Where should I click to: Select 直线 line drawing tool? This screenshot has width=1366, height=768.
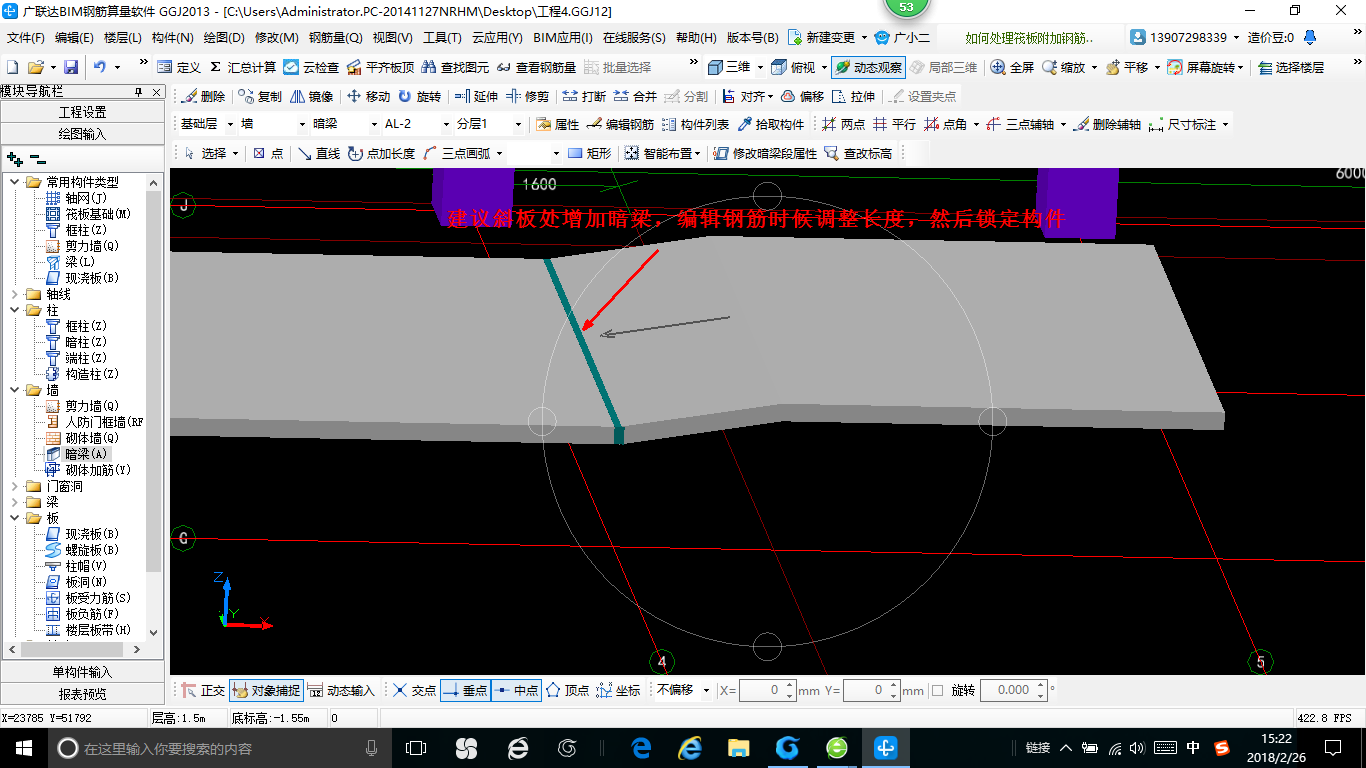(319, 153)
